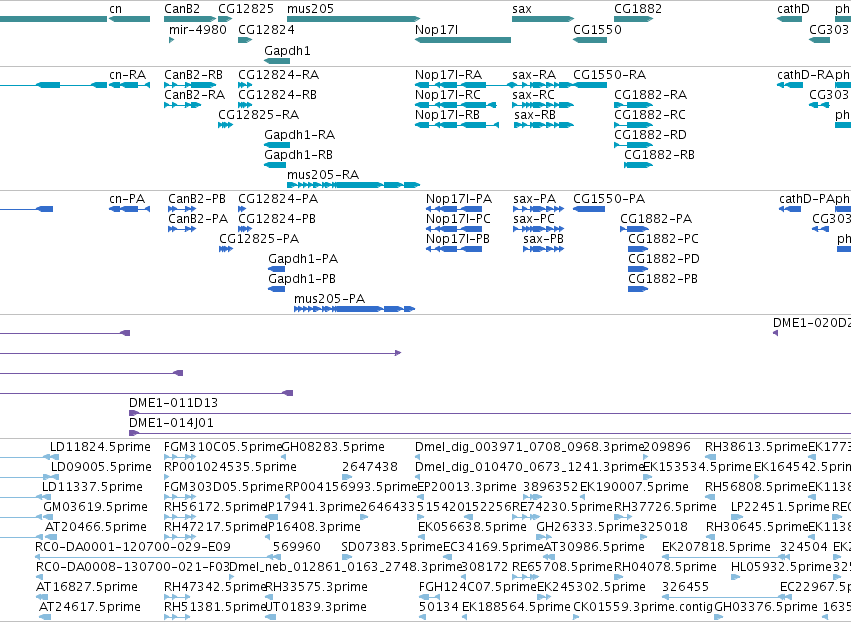Select transcript Gapdh1-RB

pyautogui.click(x=299, y=155)
